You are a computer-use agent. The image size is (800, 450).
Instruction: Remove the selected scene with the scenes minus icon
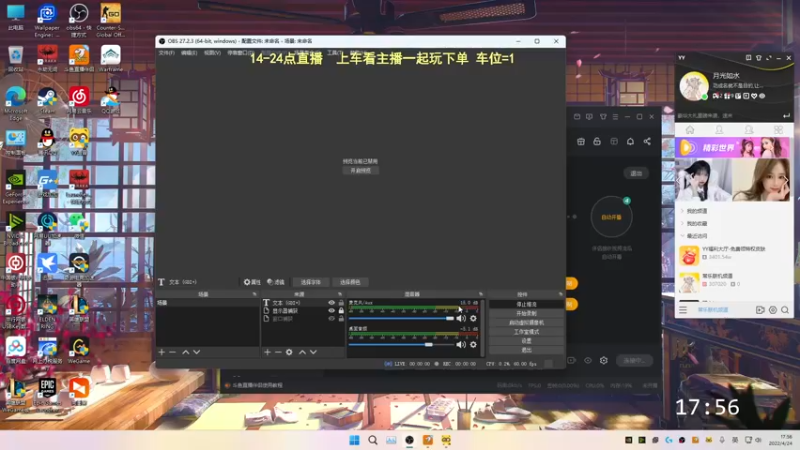click(x=172, y=352)
